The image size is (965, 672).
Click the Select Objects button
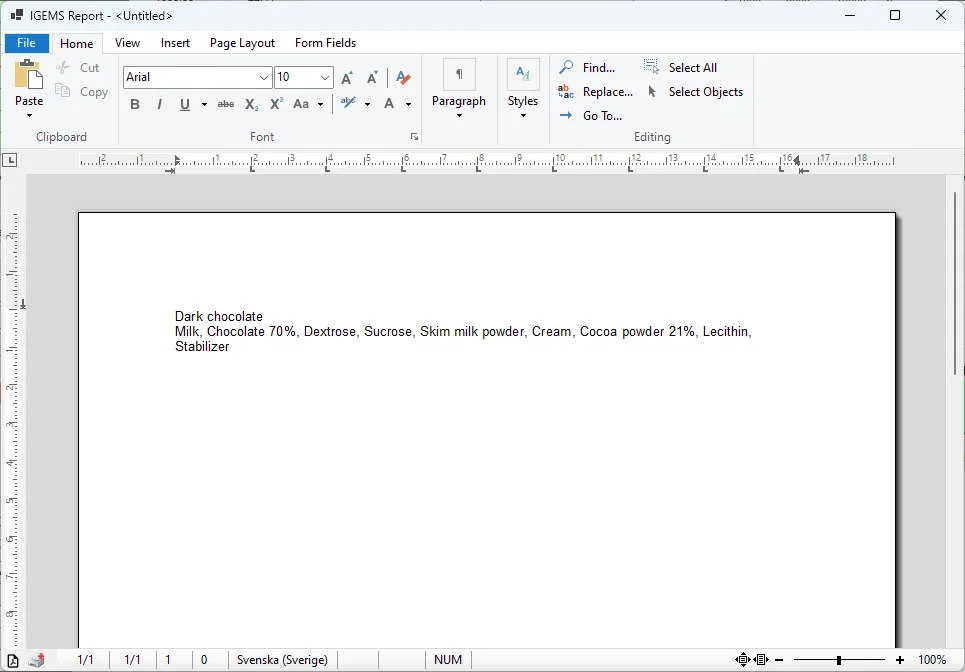tap(694, 92)
